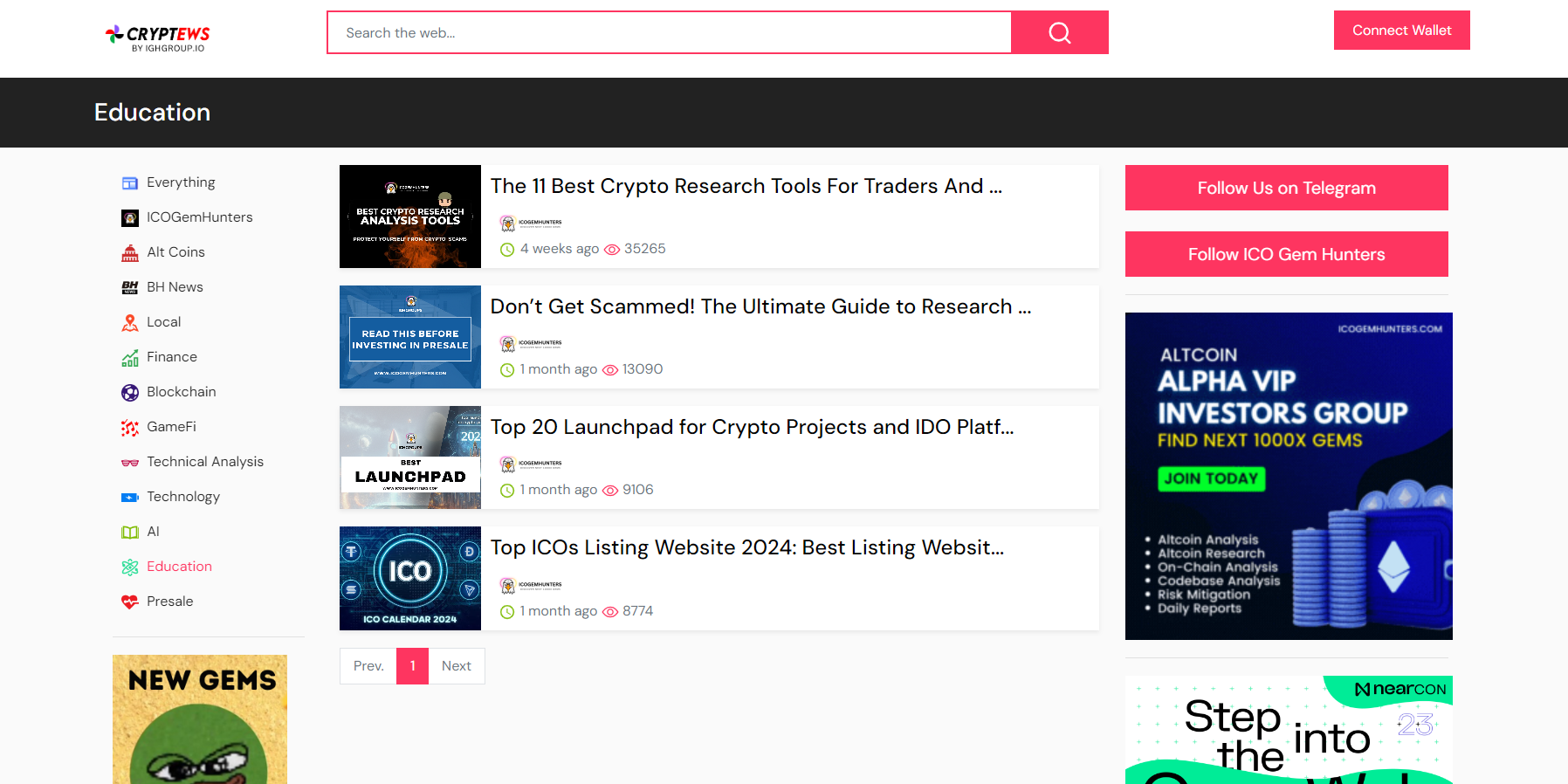Click the Technology icon in sidebar

click(130, 498)
